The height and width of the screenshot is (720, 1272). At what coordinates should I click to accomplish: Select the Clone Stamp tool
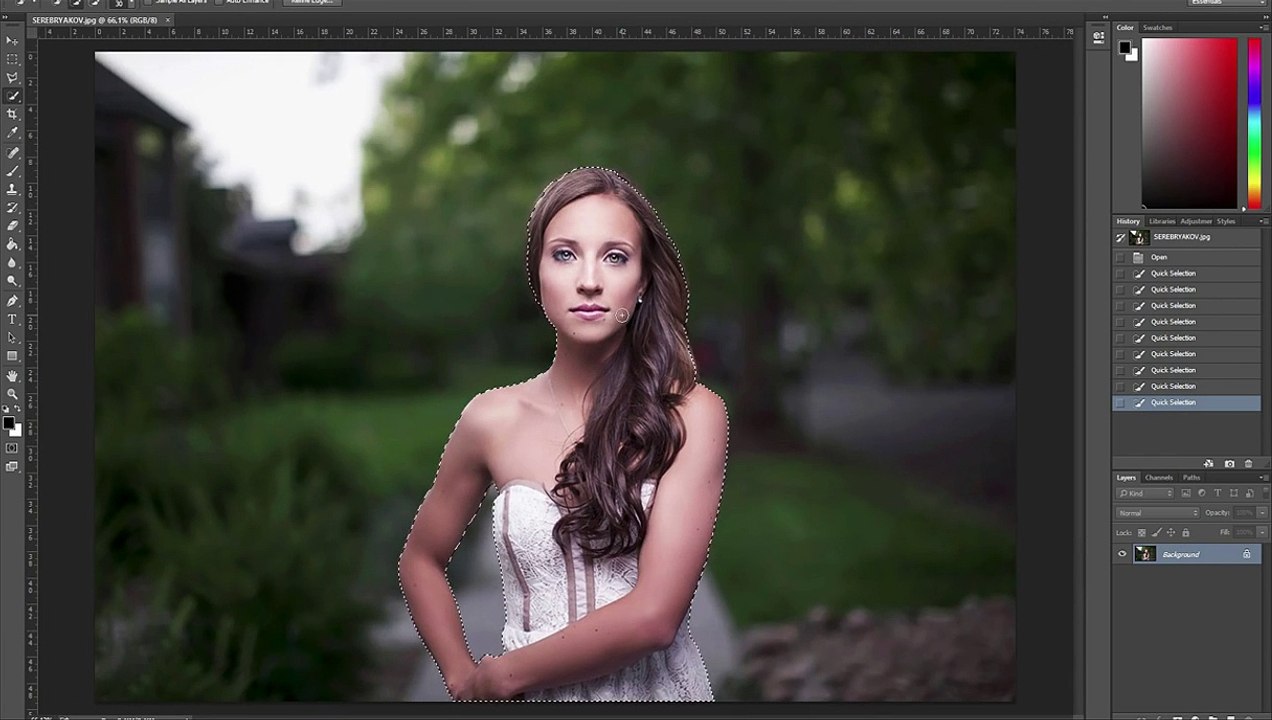coord(12,189)
